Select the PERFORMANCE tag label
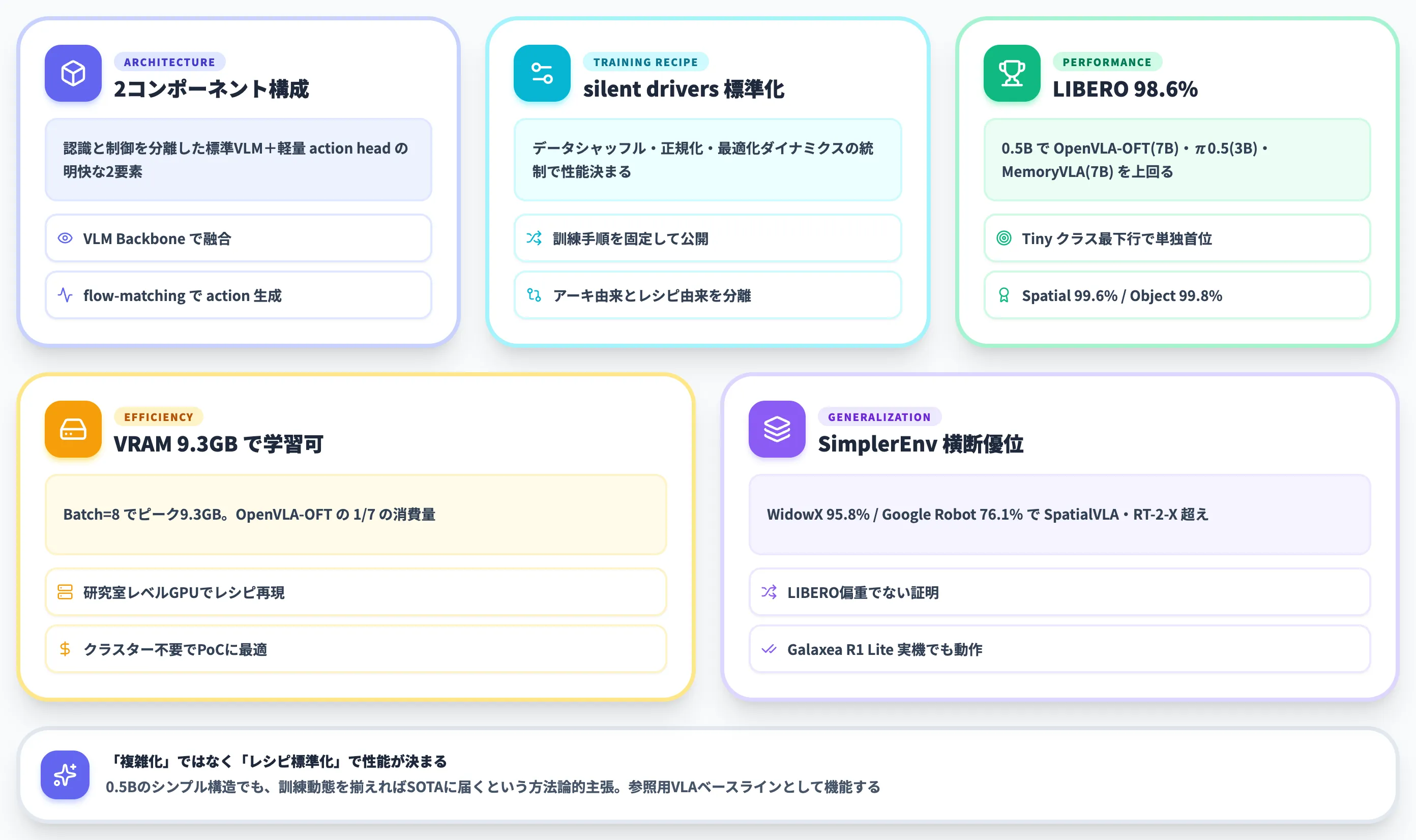The image size is (1416, 840). pos(1107,62)
